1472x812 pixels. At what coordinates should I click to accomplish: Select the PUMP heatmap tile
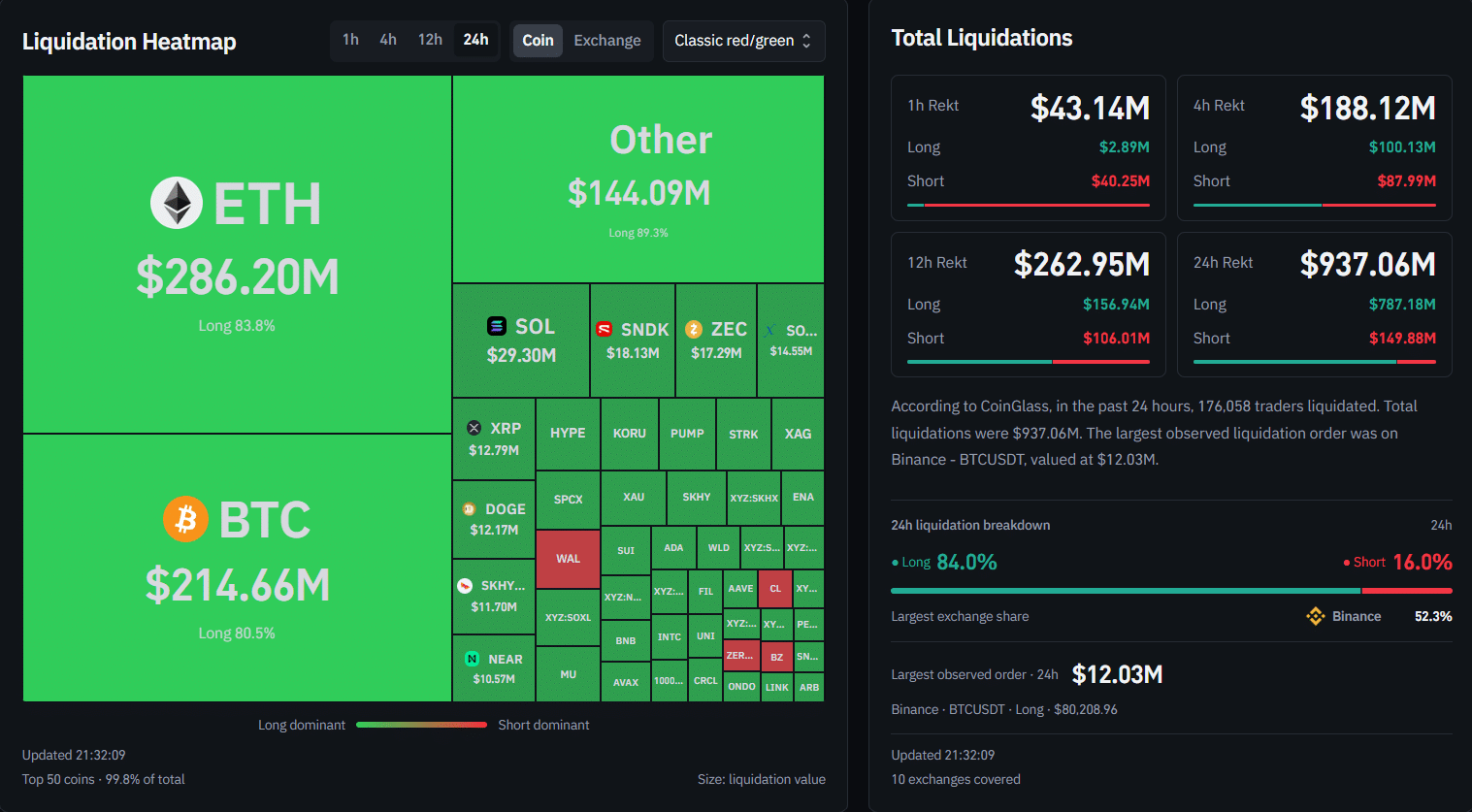[687, 434]
